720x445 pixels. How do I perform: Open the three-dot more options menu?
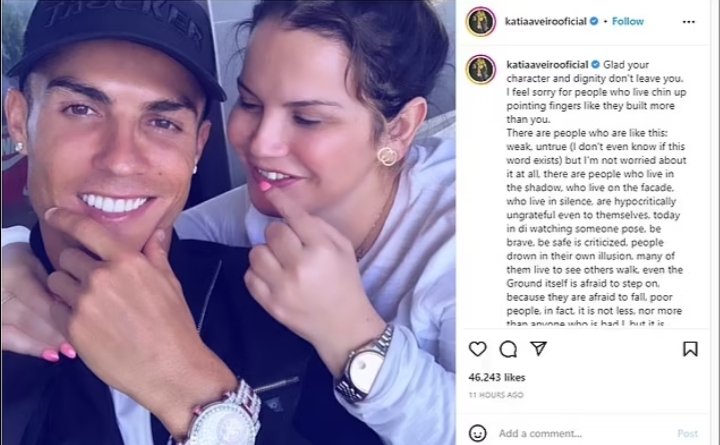tap(688, 22)
